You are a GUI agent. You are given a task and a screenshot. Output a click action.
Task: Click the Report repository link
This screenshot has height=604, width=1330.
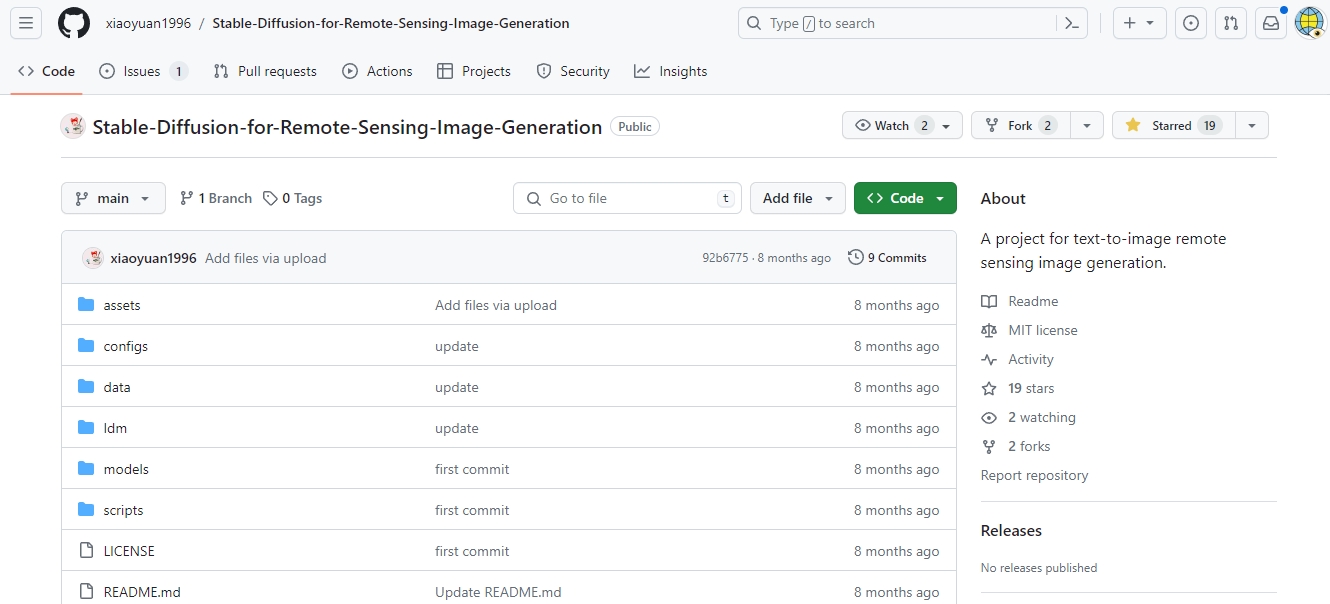click(x=1034, y=475)
